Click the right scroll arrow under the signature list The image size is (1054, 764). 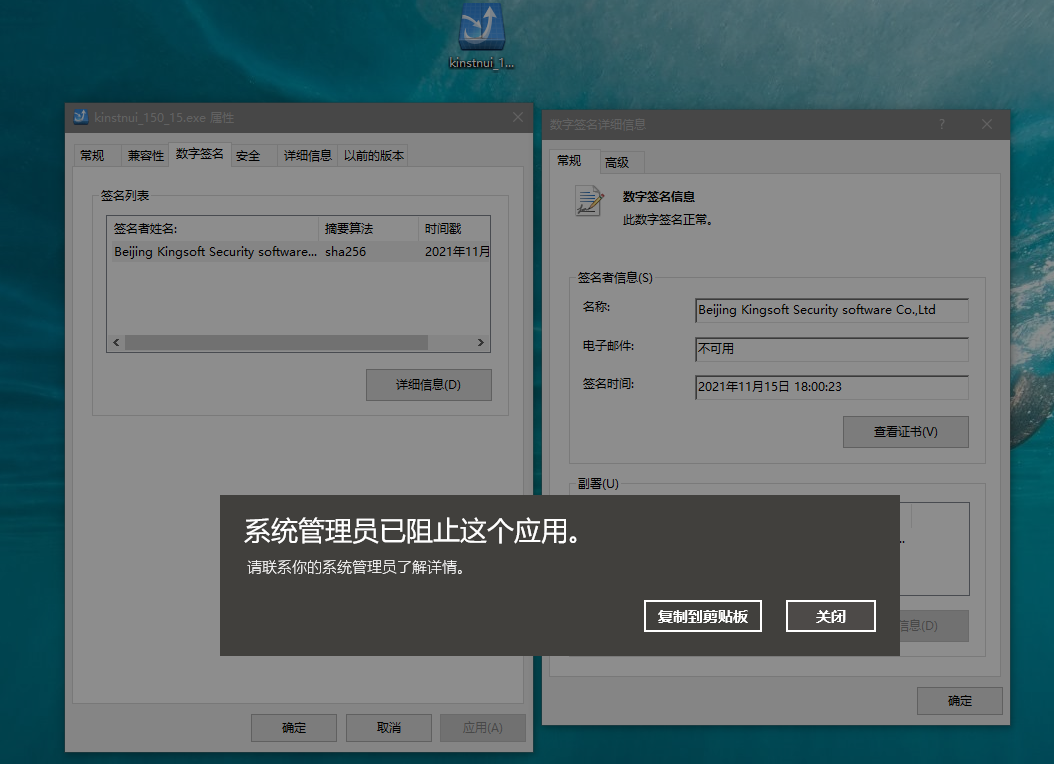(x=481, y=343)
